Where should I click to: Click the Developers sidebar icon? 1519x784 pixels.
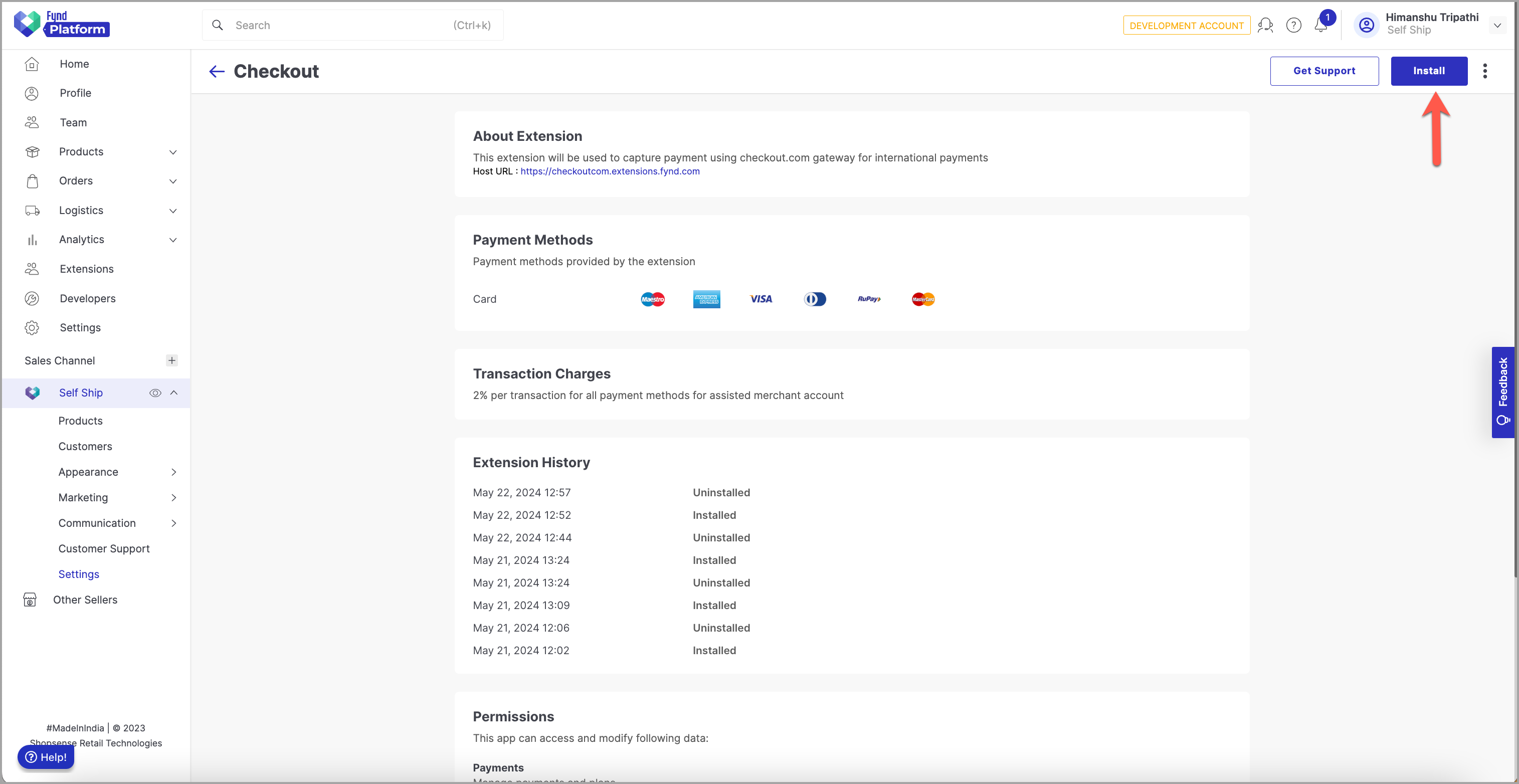tap(32, 298)
